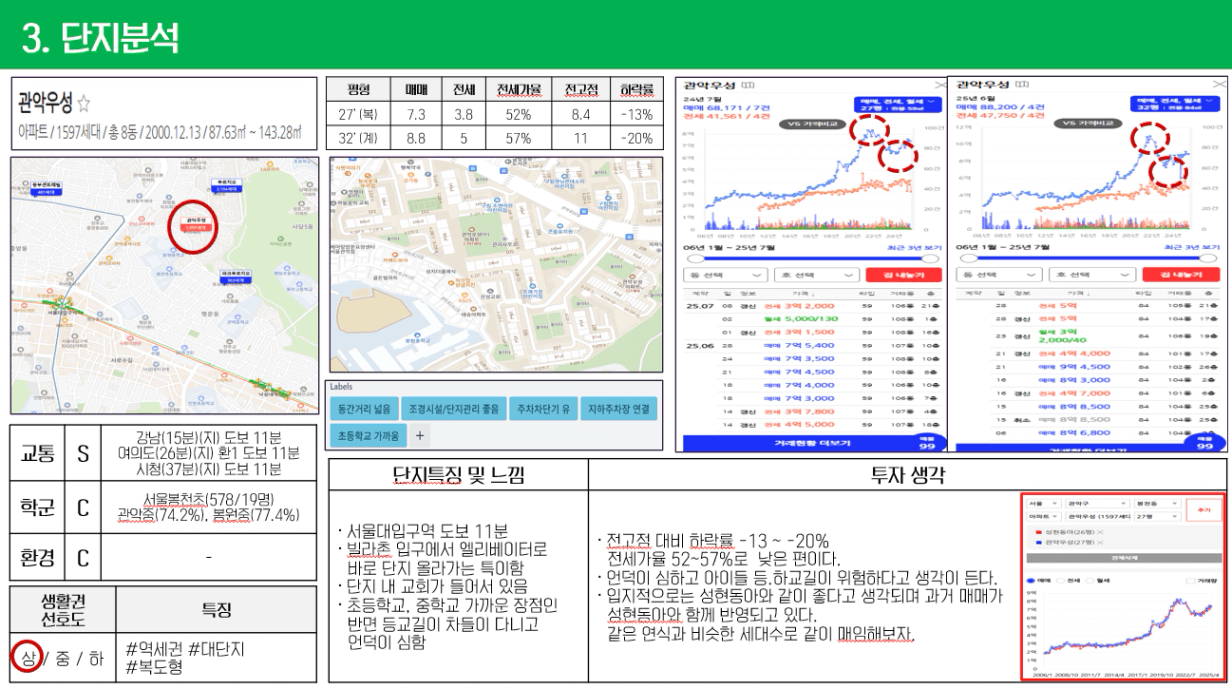Image resolution: width=1232 pixels, height=689 pixels.
Task: Click 최근 3년 보기 link in 27평 panel
Action: pyautogui.click(x=915, y=247)
